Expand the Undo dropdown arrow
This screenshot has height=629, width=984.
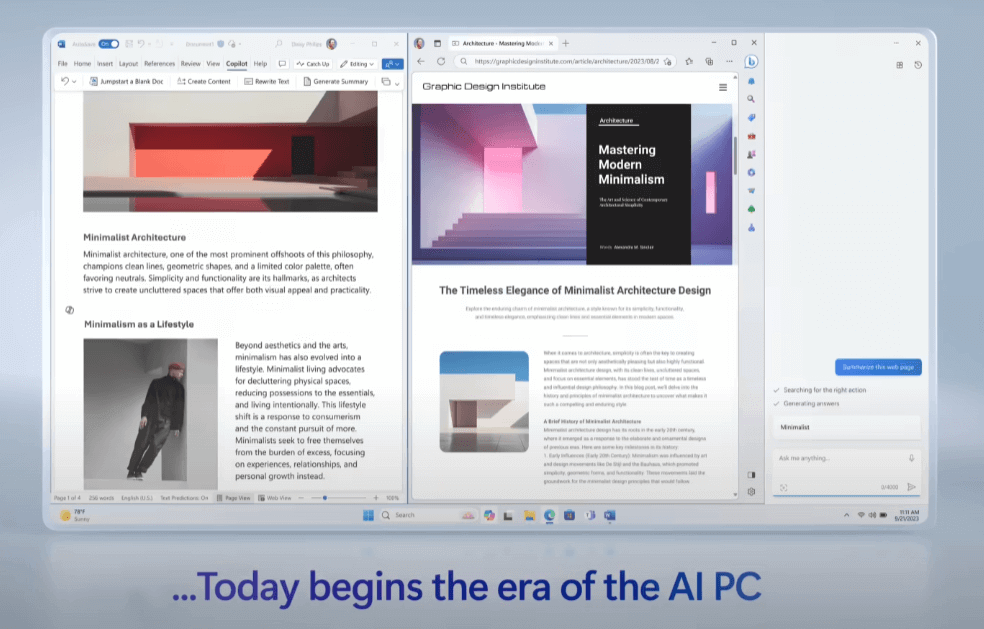coord(73,82)
